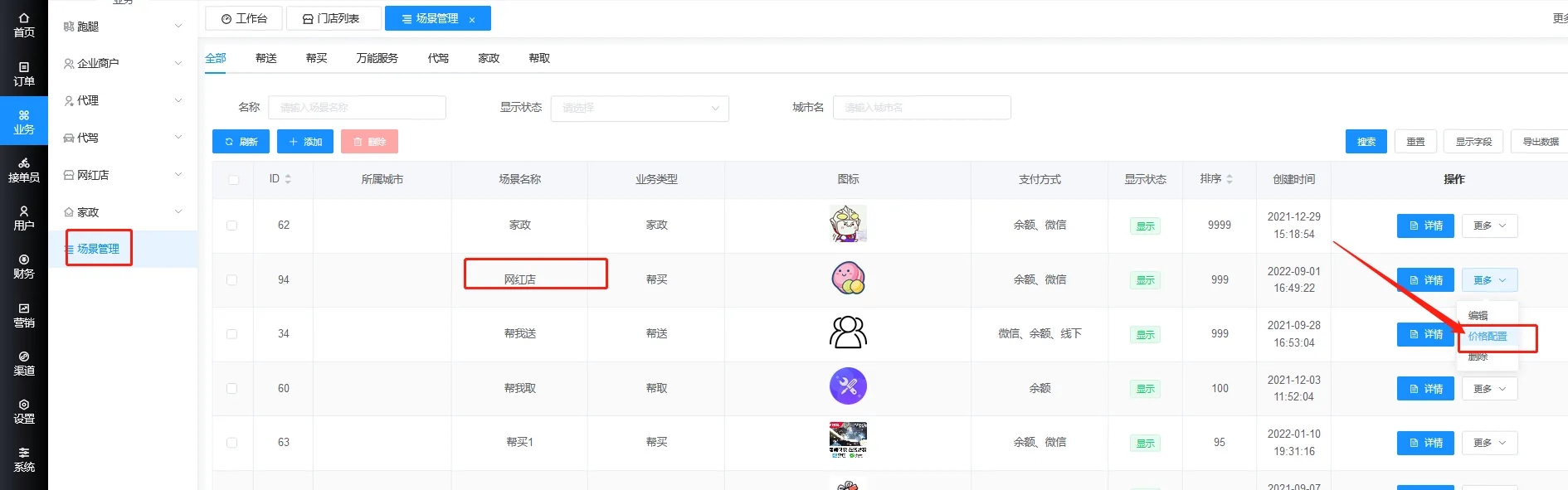This screenshot has width=1568, height=490.
Task: Open 更多 dropdown for the 家政 row
Action: 1489,226
